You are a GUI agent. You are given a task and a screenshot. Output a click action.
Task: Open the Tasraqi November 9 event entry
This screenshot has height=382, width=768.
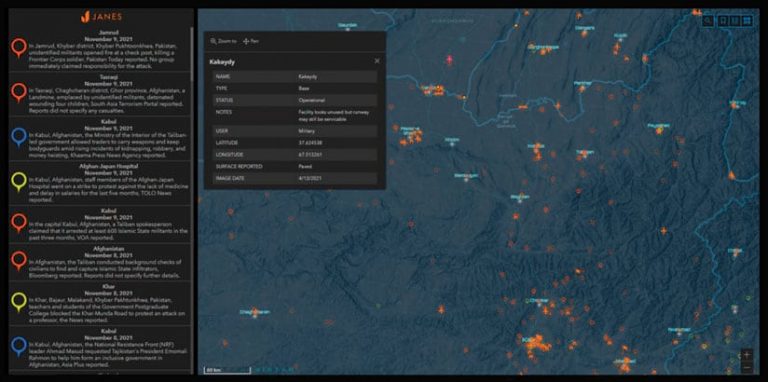pos(101,94)
